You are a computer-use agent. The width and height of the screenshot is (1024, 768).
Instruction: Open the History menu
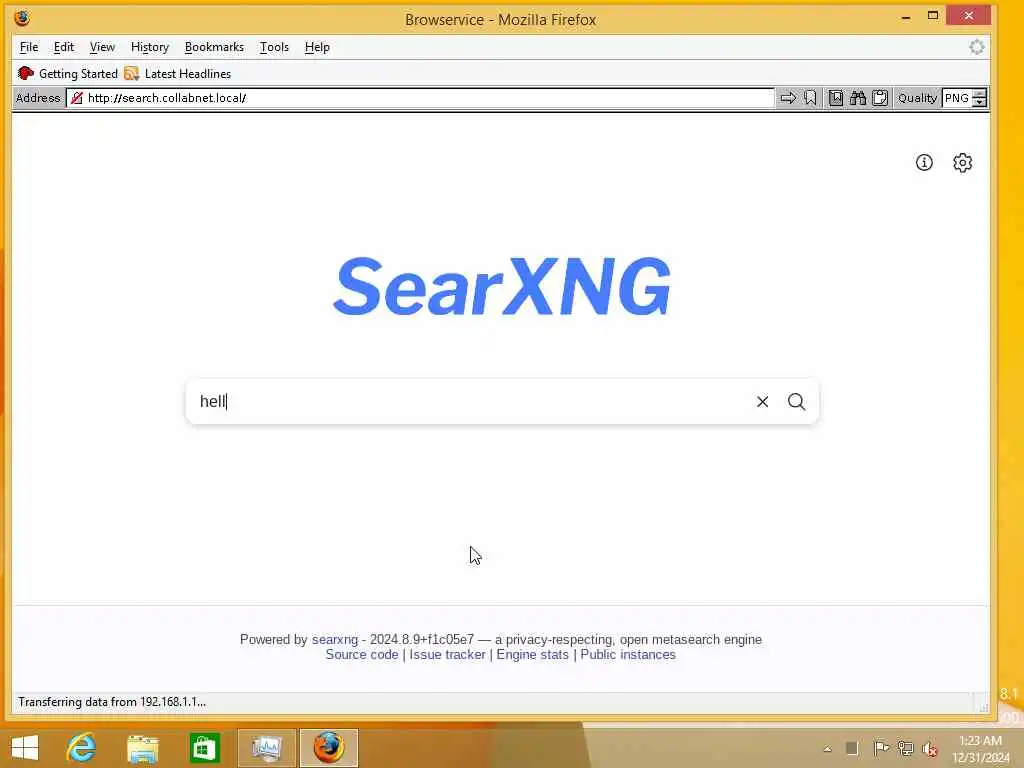click(x=150, y=47)
